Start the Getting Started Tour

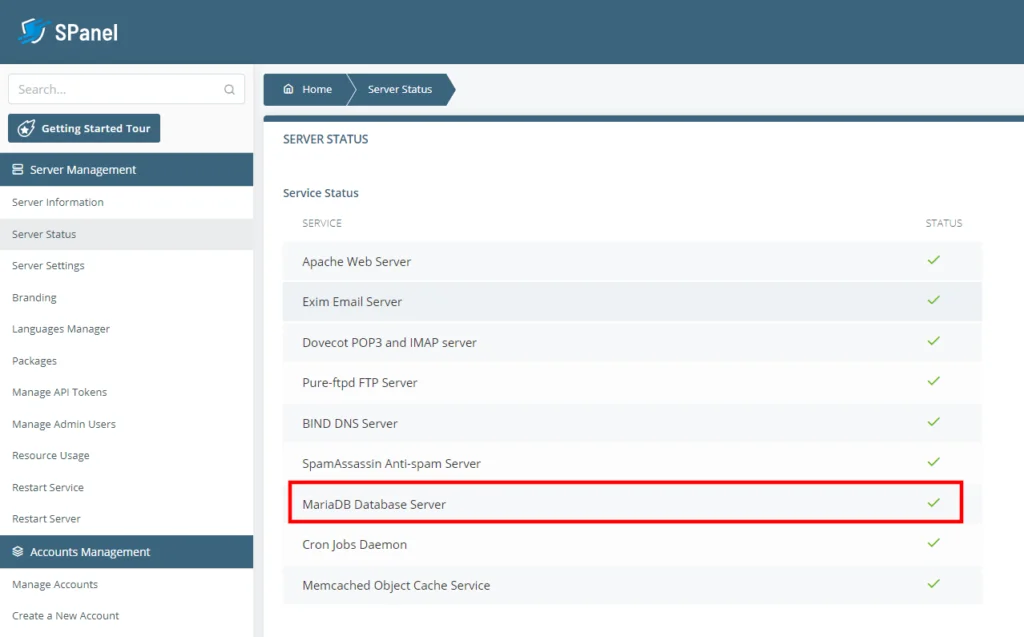coord(83,128)
